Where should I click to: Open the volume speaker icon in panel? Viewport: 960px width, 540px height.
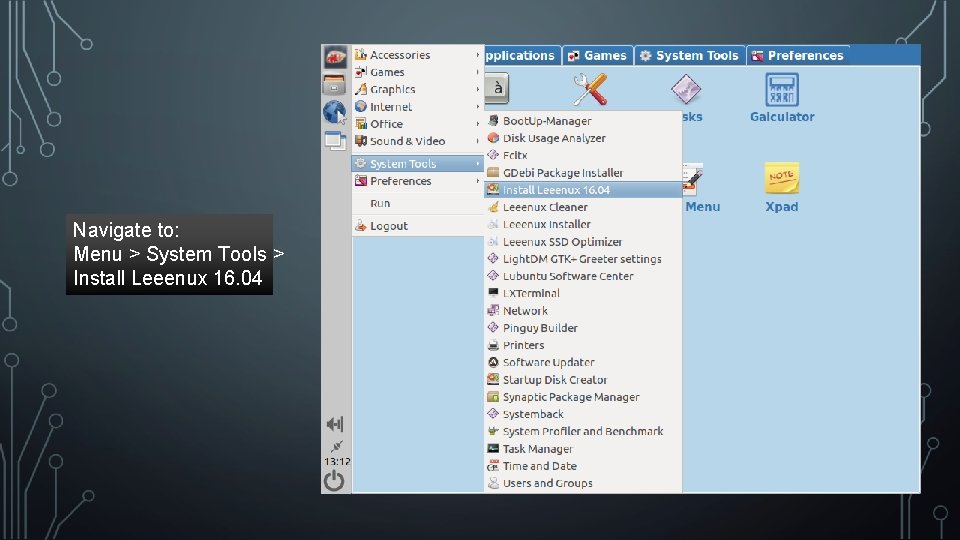pos(335,424)
